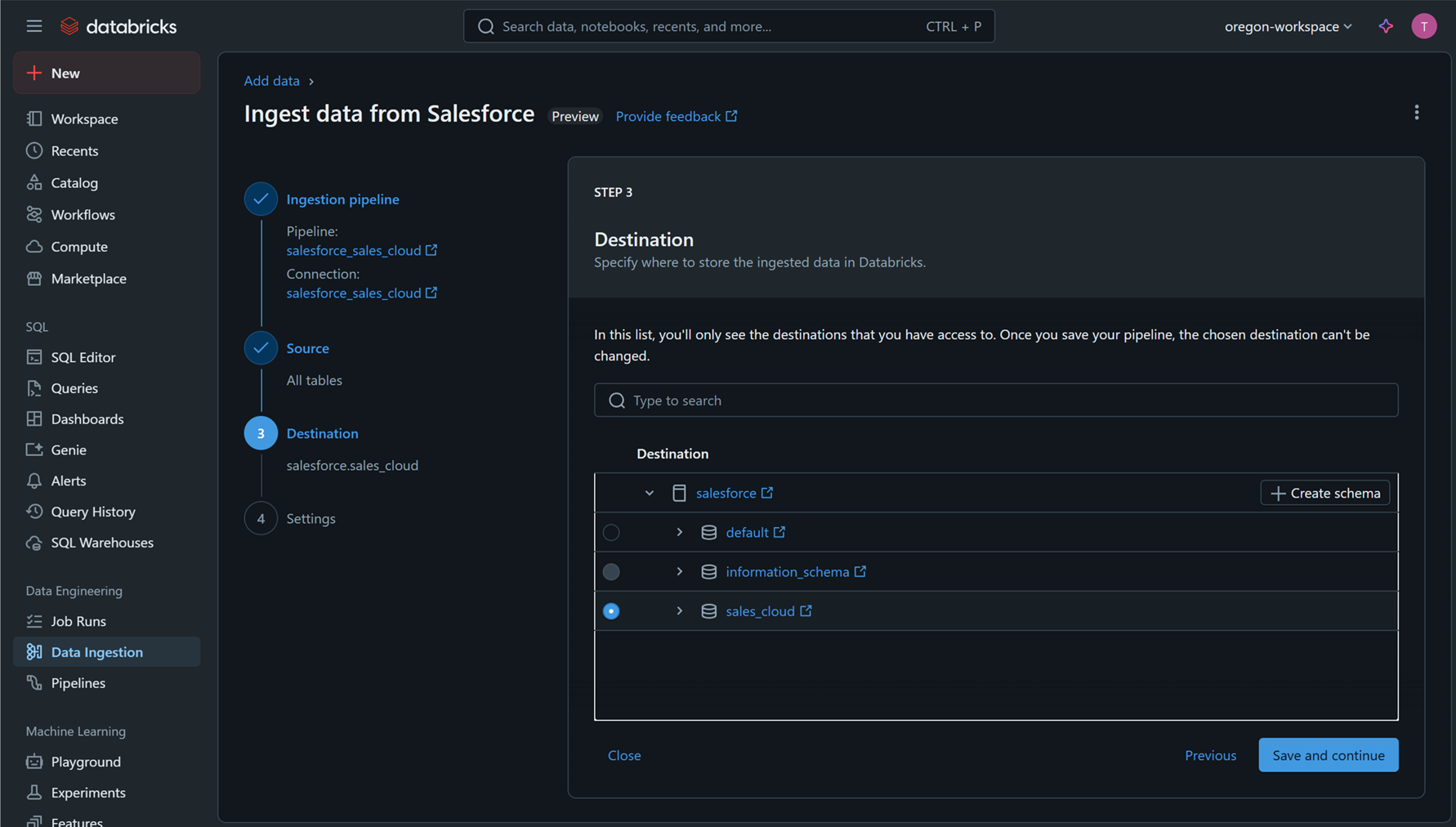Click the New button
1456x827 pixels.
[107, 73]
